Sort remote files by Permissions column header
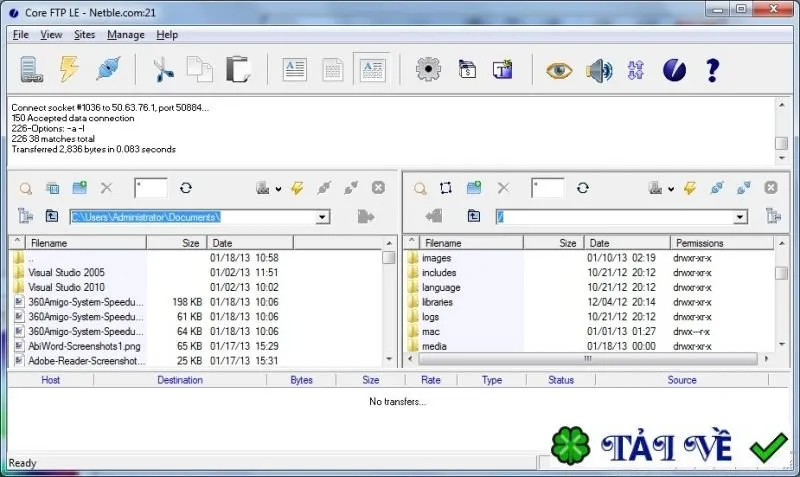 click(722, 243)
